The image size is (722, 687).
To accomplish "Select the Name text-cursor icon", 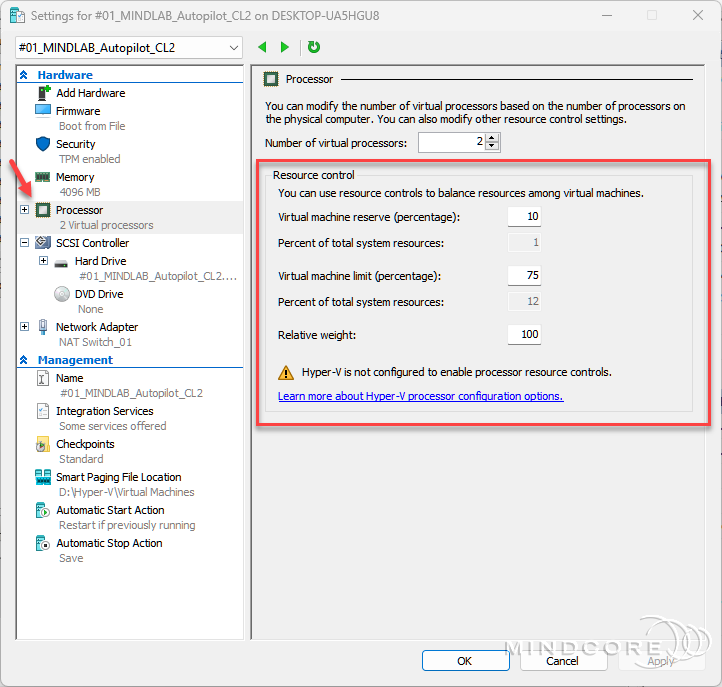I will [x=42, y=378].
